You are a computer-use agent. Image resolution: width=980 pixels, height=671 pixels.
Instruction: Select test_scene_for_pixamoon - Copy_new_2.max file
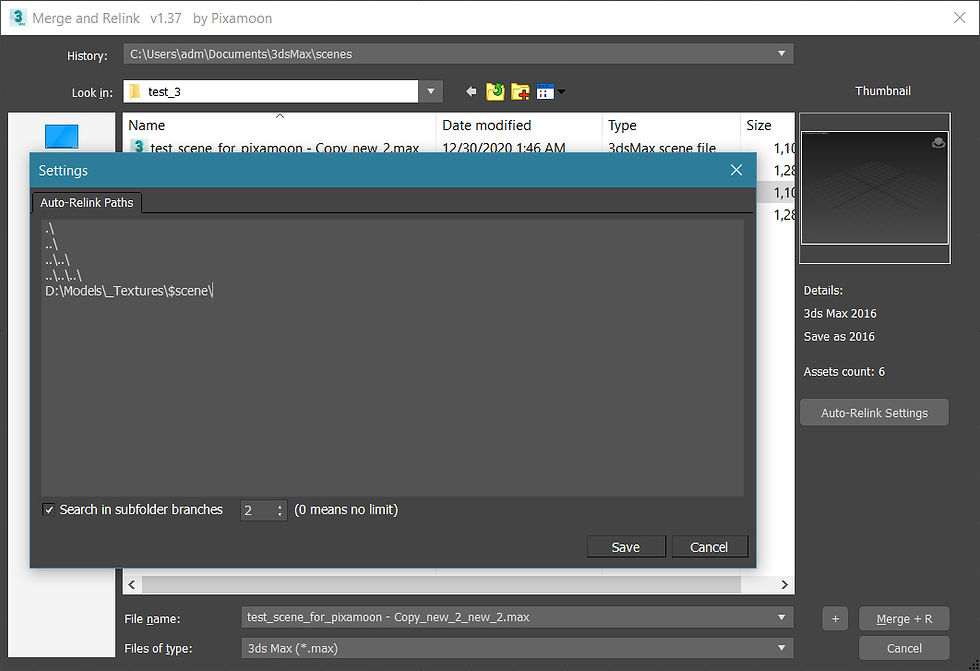pos(284,148)
